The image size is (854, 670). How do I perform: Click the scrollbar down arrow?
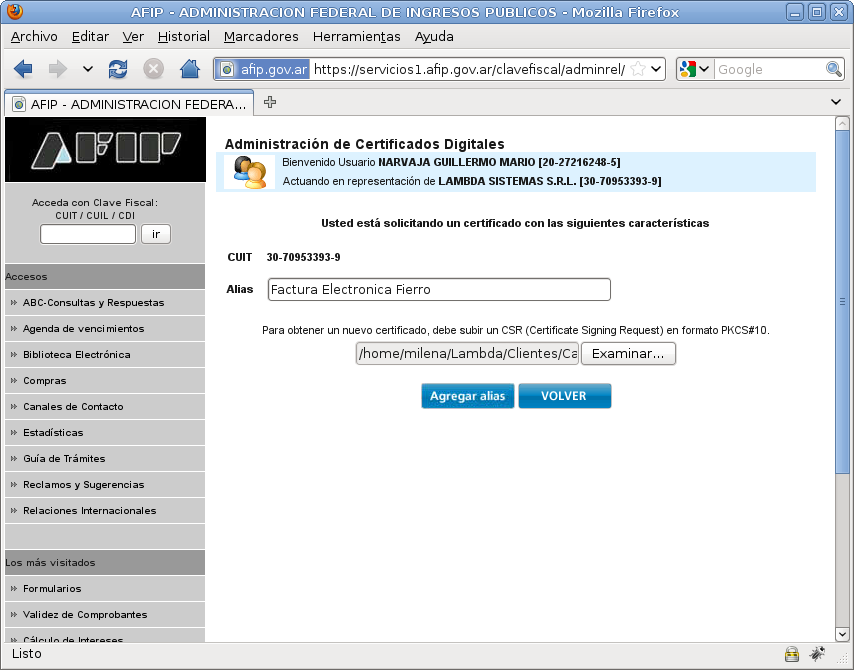click(842, 634)
